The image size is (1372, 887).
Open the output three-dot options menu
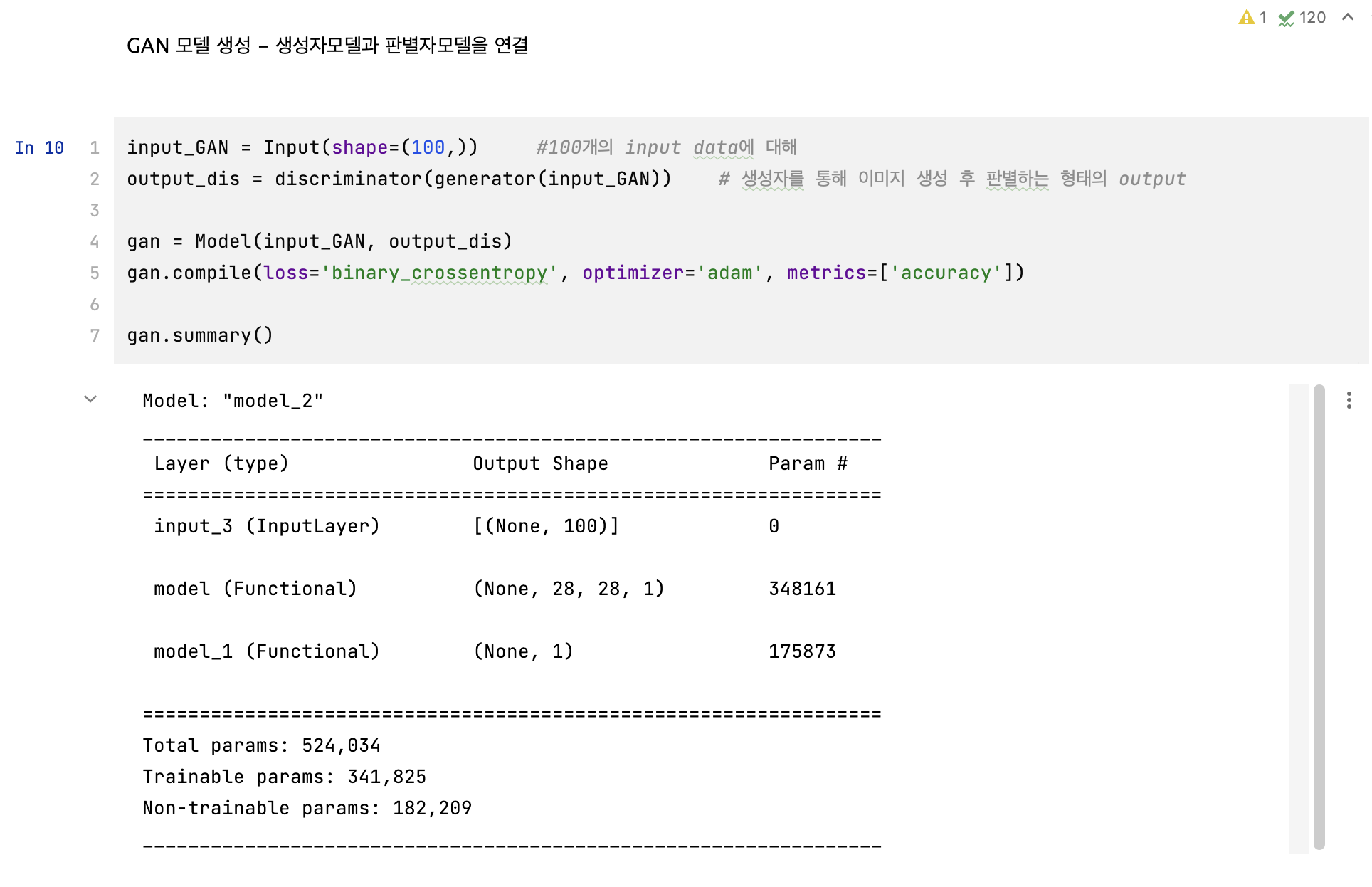1349,400
